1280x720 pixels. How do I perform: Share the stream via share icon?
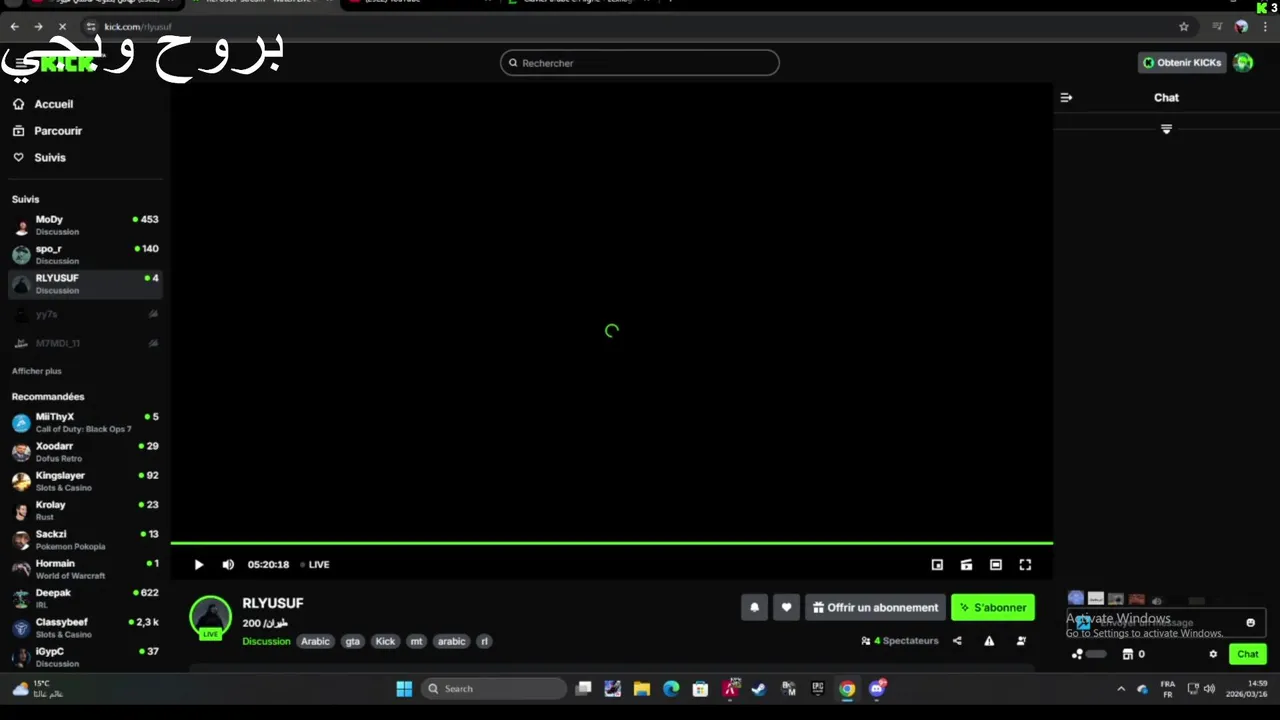click(x=957, y=641)
